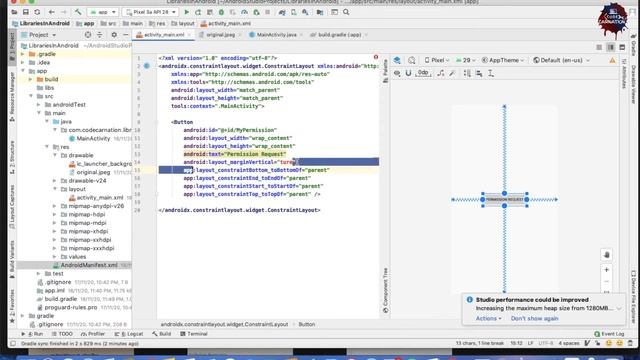Click Don't show again in notification

point(534,318)
